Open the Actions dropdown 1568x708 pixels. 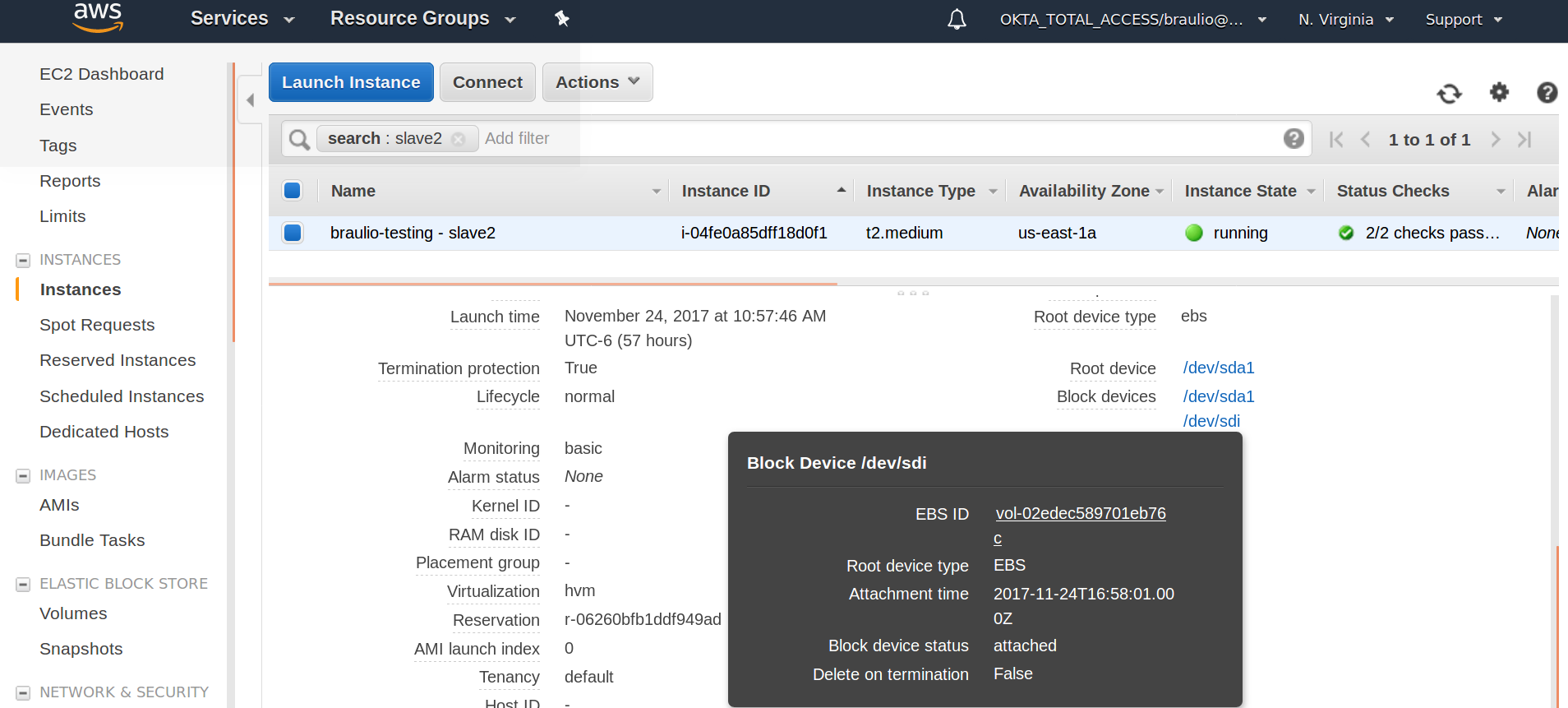597,82
